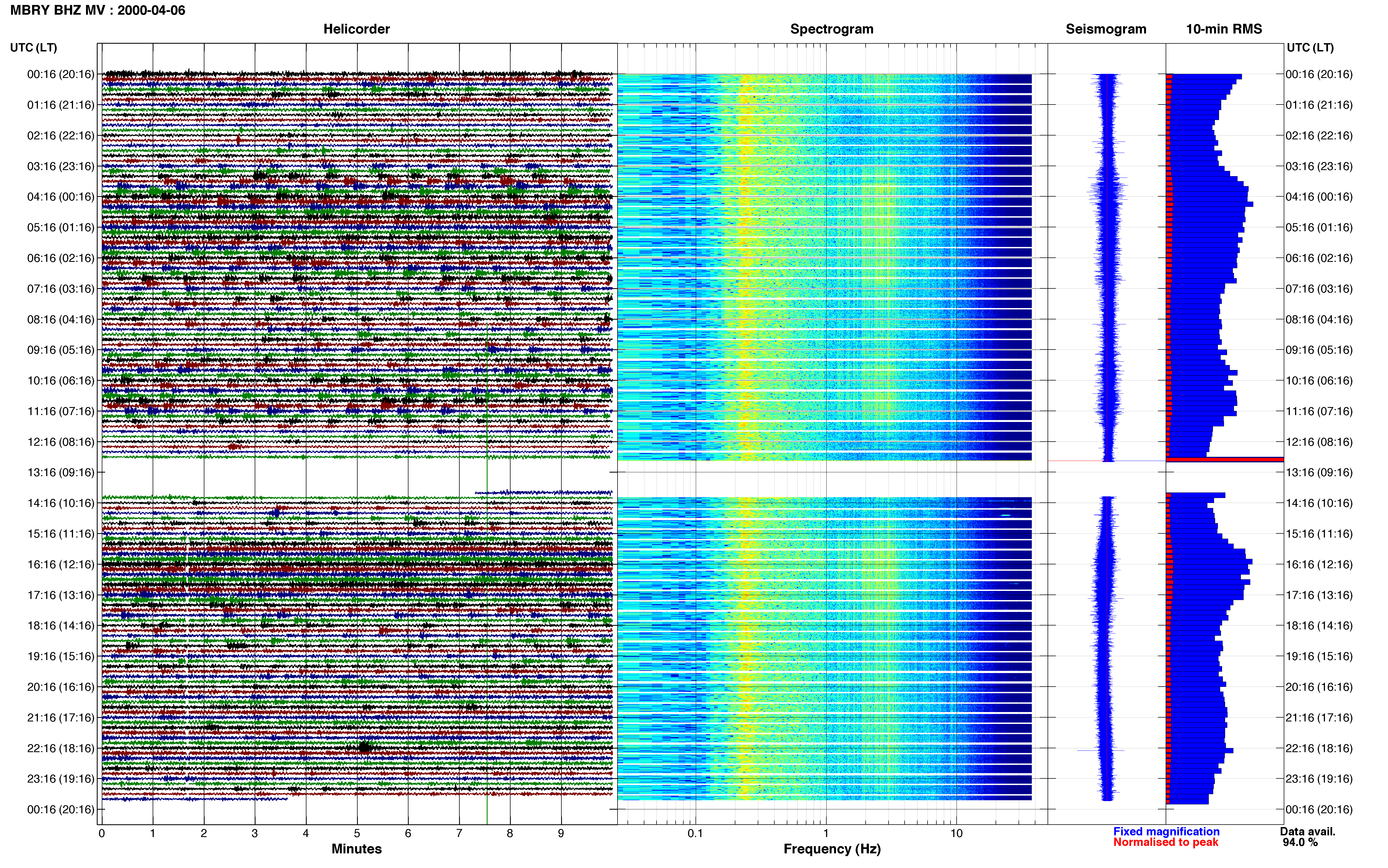Click the right '21:16 (17:16)' time label

1319,718
